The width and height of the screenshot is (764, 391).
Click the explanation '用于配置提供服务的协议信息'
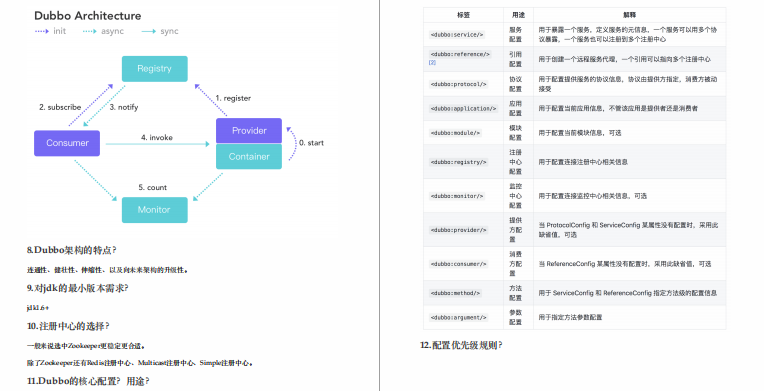pos(628,84)
